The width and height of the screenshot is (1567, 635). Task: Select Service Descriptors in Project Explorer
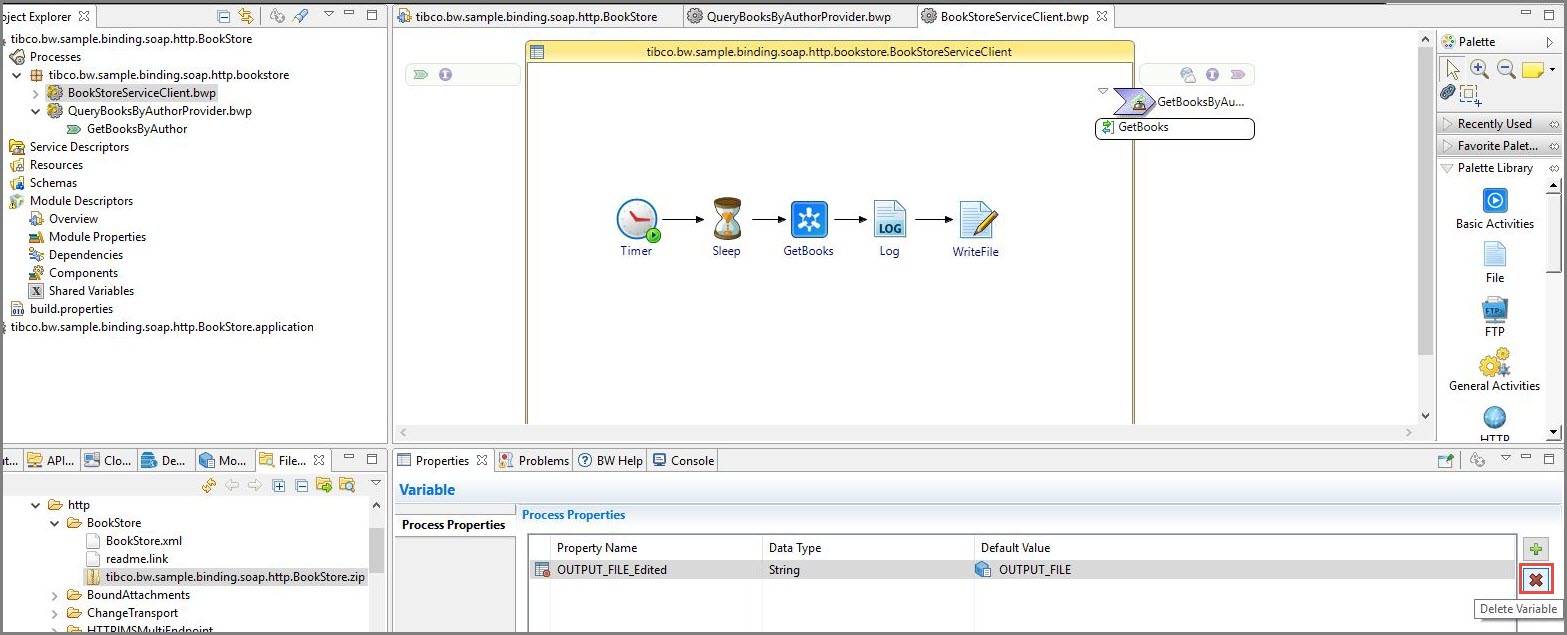pos(79,147)
